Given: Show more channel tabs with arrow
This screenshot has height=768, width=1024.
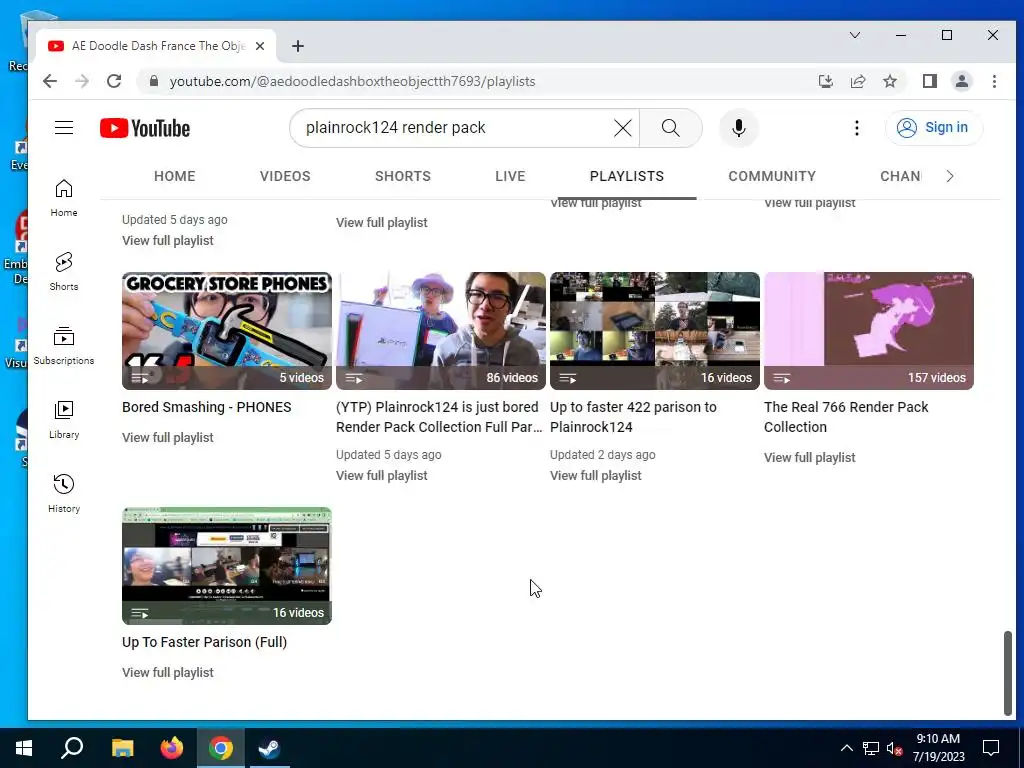Looking at the screenshot, I should tap(950, 176).
